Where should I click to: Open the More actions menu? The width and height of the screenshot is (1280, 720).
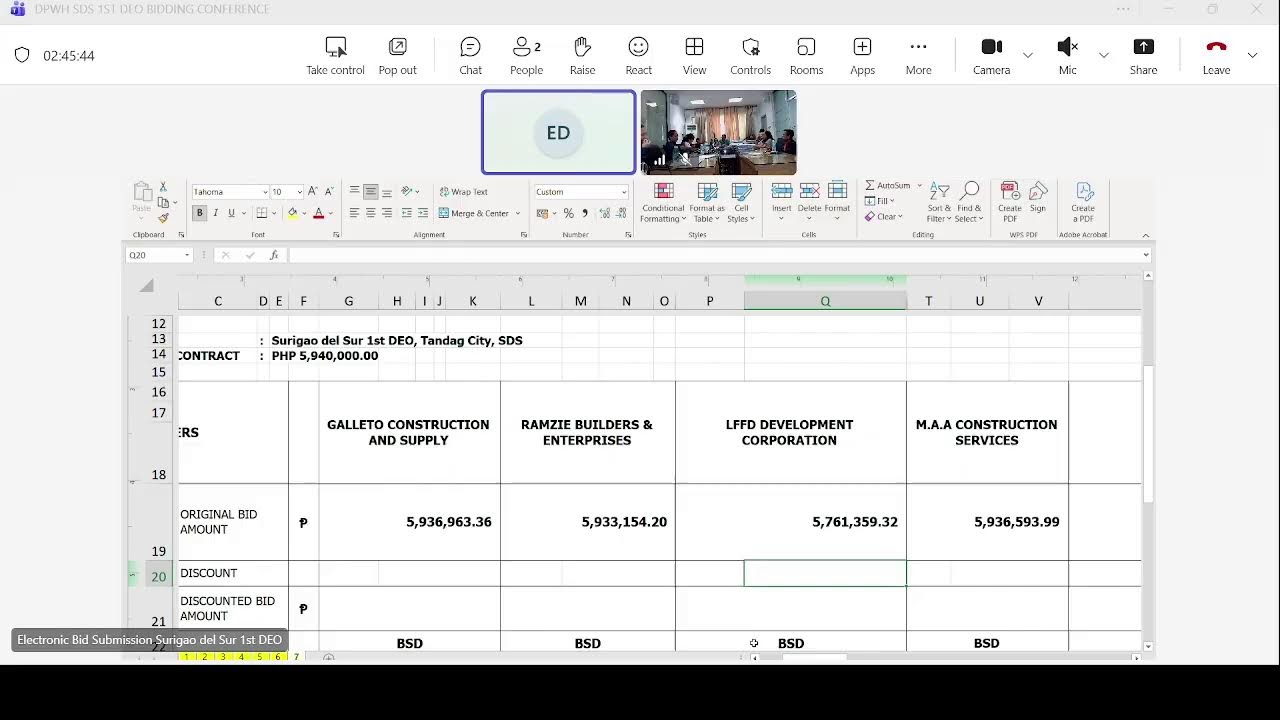[918, 56]
